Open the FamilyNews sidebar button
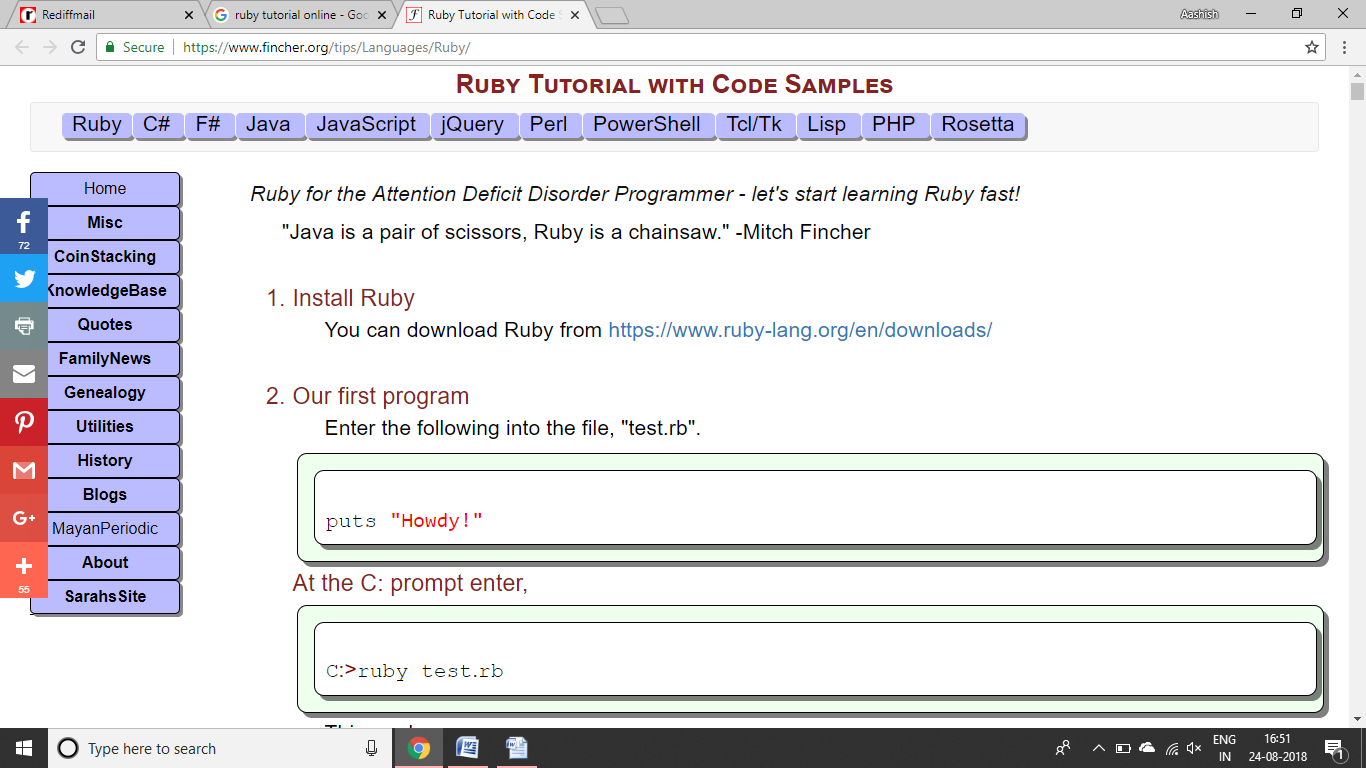 105,358
